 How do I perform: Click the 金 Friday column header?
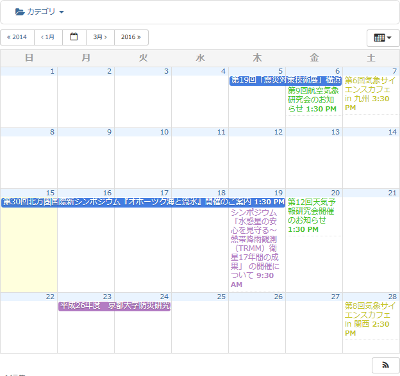314,58
